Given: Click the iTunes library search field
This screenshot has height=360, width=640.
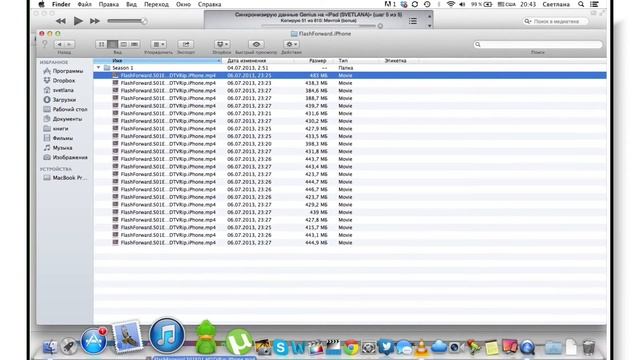Looking at the screenshot, I should click(x=556, y=21).
